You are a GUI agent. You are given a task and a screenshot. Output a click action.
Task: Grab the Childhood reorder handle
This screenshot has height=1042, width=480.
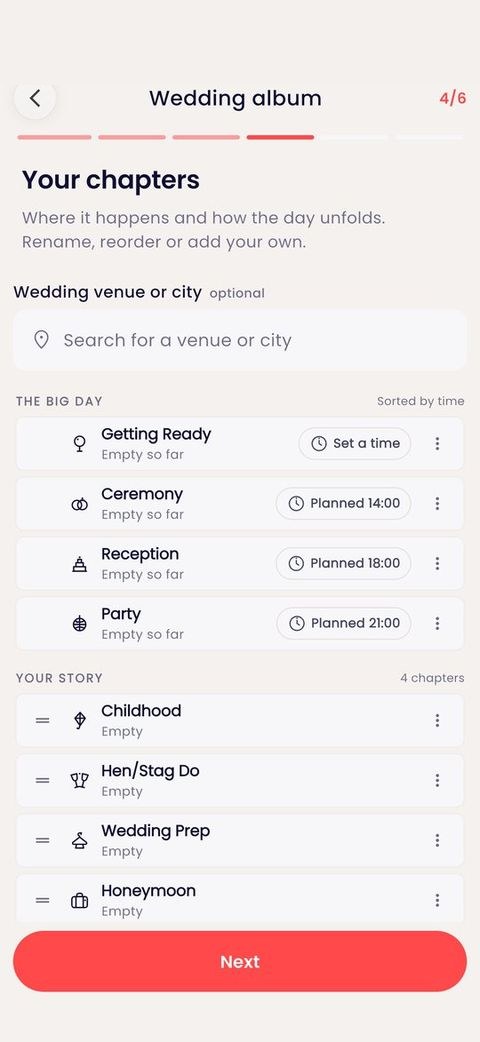(43, 720)
